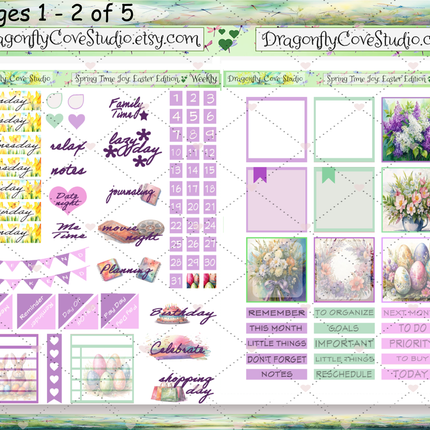Viewport: 430px width, 430px height.
Task: Click the pink TODAY label
Action: coord(406,374)
